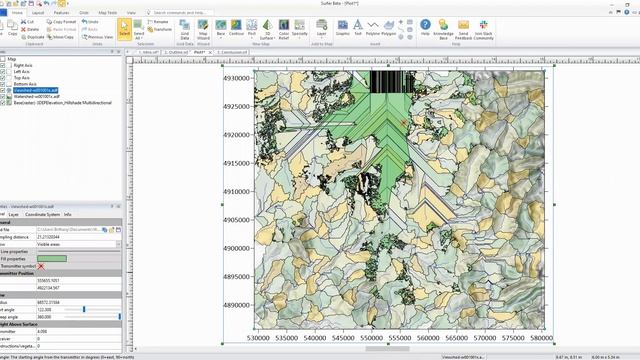Open the Coordinate System properties tab

point(42,214)
